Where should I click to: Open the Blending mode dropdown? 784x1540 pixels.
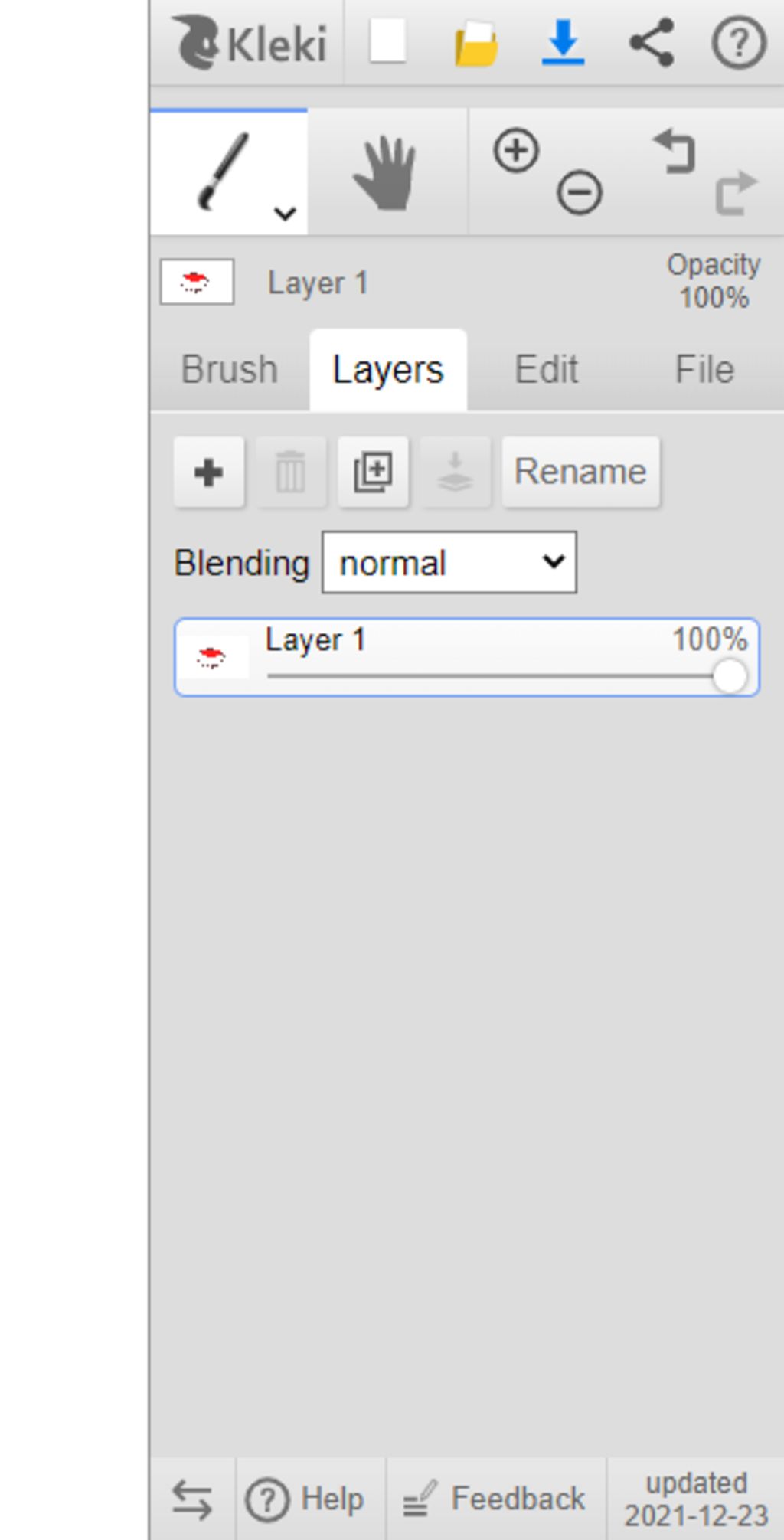point(449,562)
